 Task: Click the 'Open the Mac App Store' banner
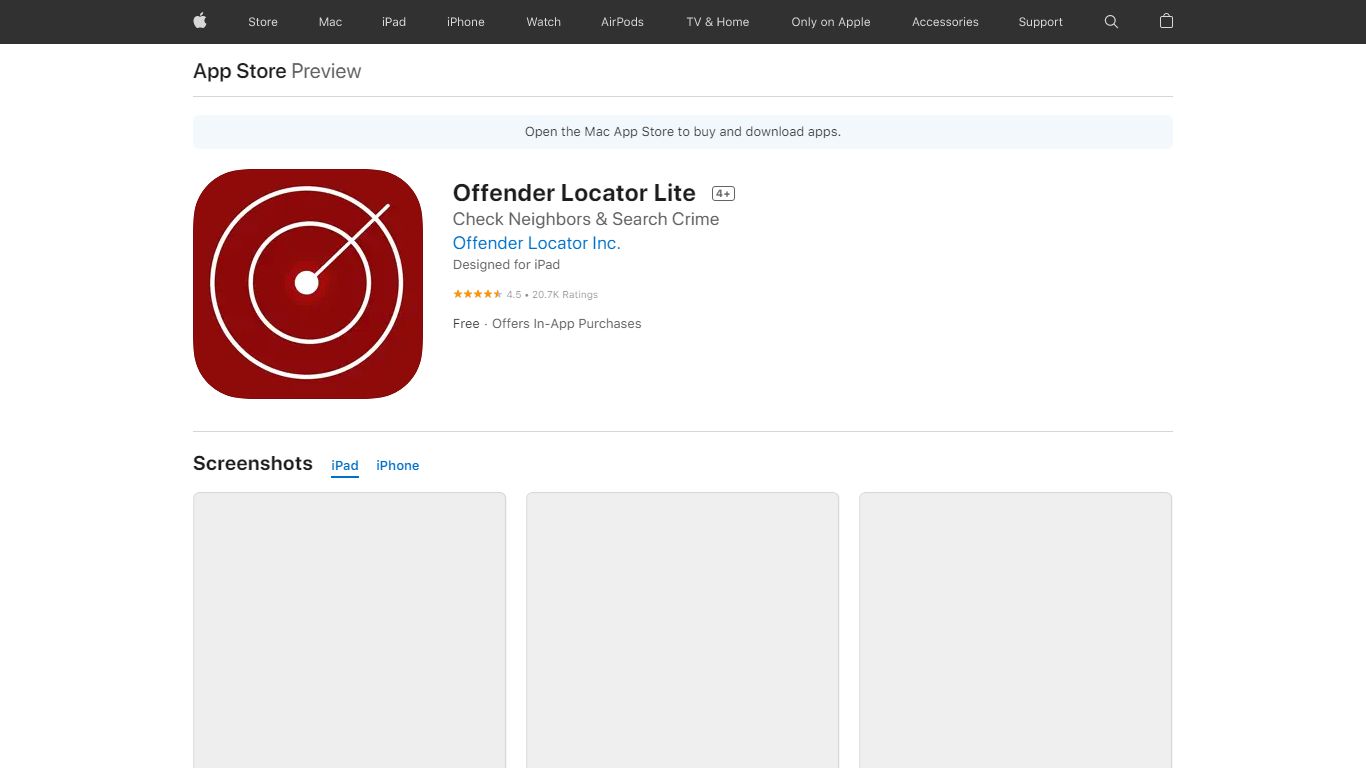coord(683,132)
